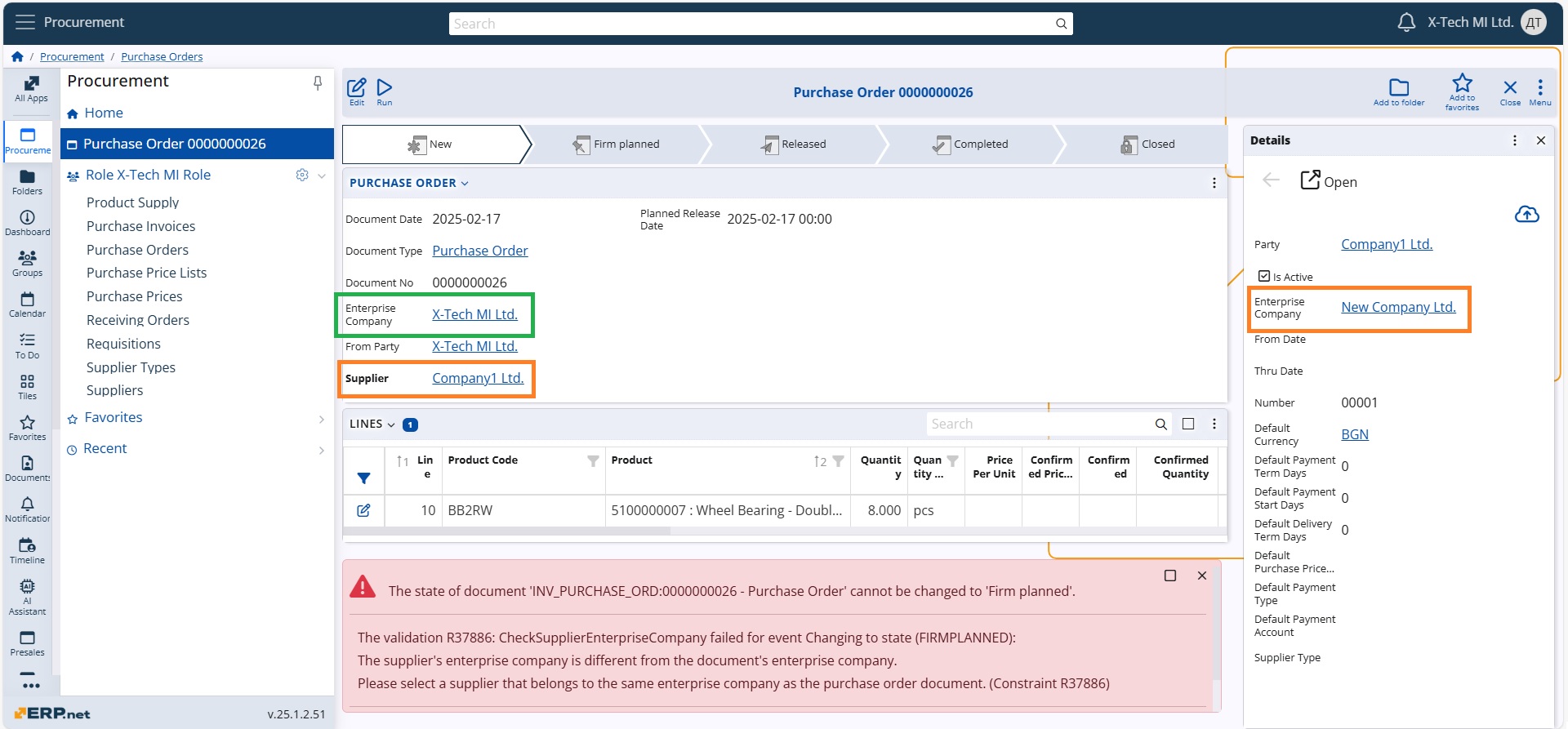Image resolution: width=1568 pixels, height=729 pixels.
Task: Toggle the Lines table filter row
Action: tap(364, 478)
